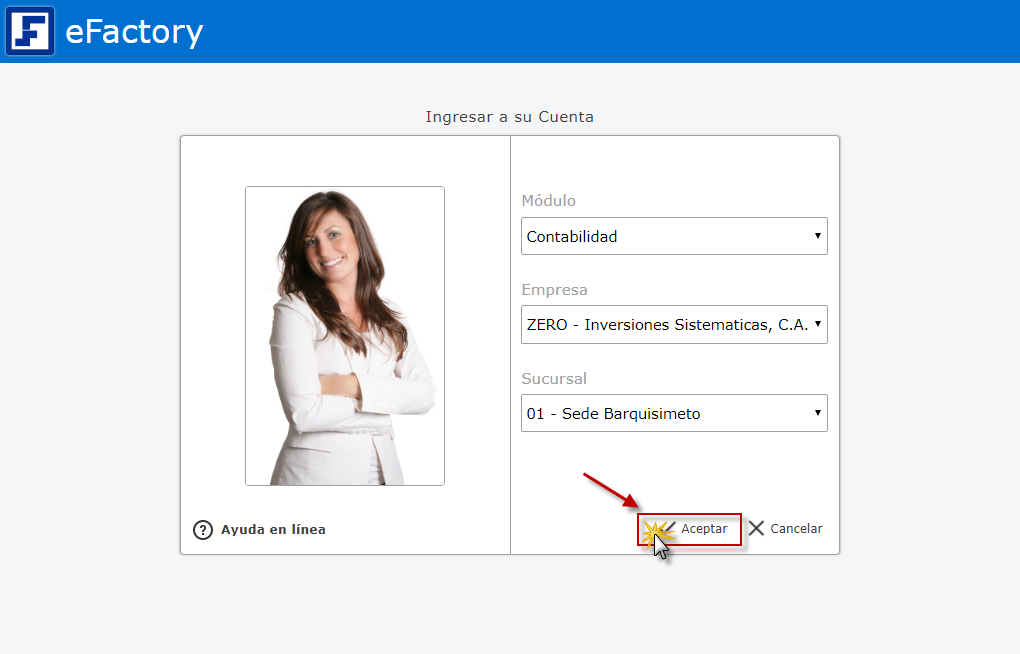Open the Empresa dropdown showing ZERO - Inversiones

coord(665,325)
